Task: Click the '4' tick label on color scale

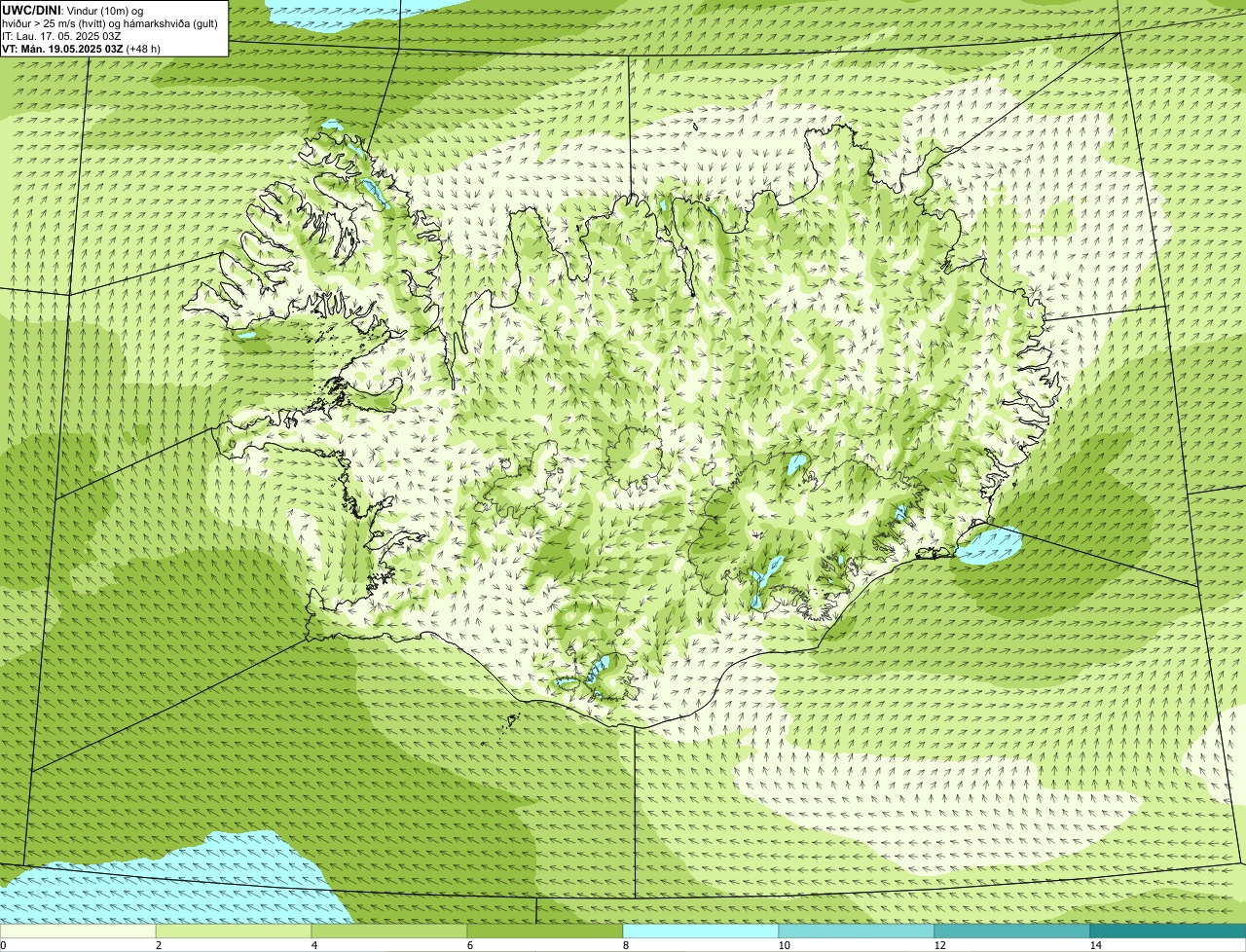Action: pos(313,945)
